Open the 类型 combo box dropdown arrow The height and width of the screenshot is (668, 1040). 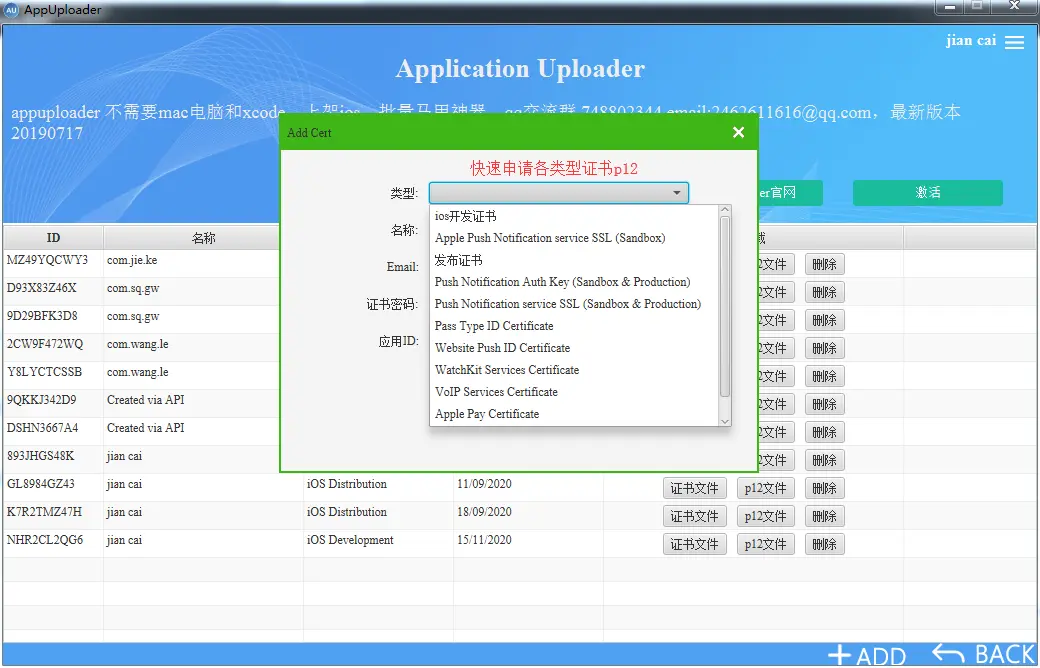[x=677, y=193]
